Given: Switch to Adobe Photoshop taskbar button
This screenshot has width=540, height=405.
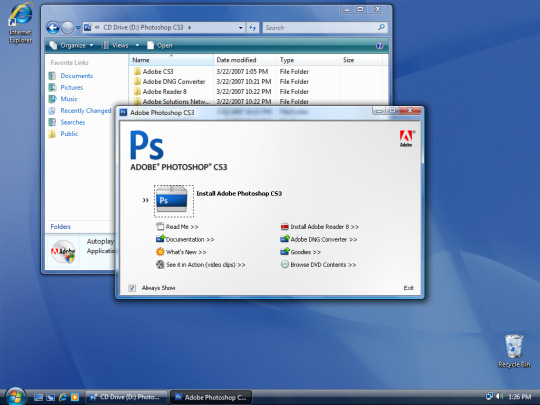Looking at the screenshot, I should click(211, 397).
